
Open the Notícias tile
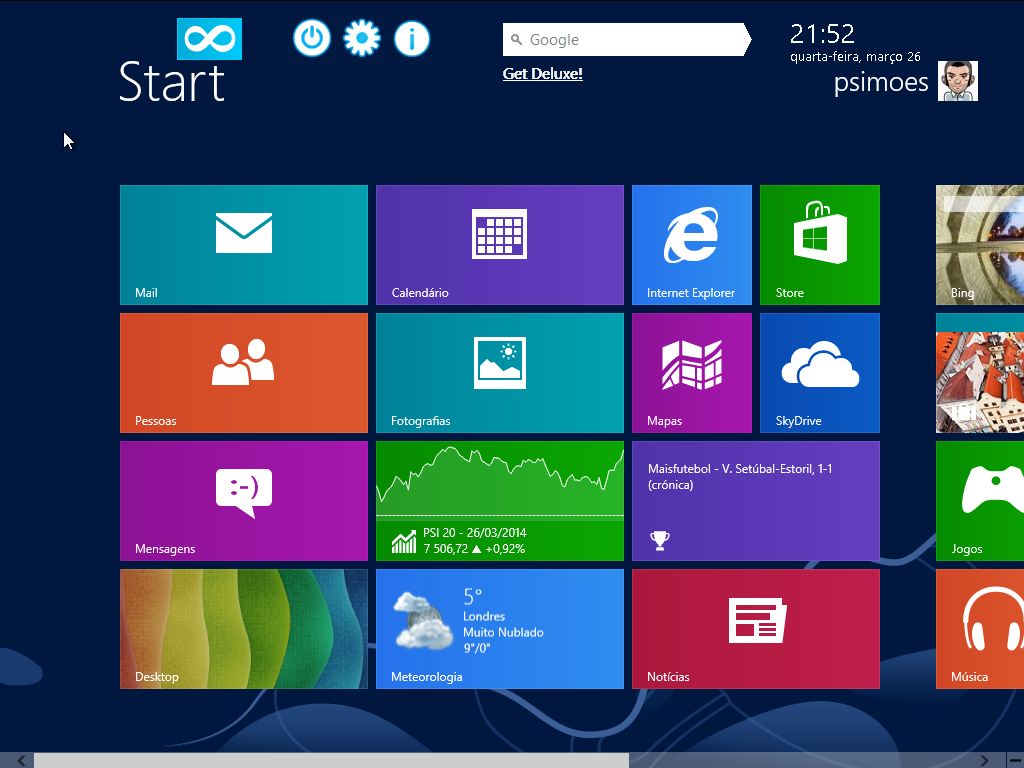click(x=756, y=629)
